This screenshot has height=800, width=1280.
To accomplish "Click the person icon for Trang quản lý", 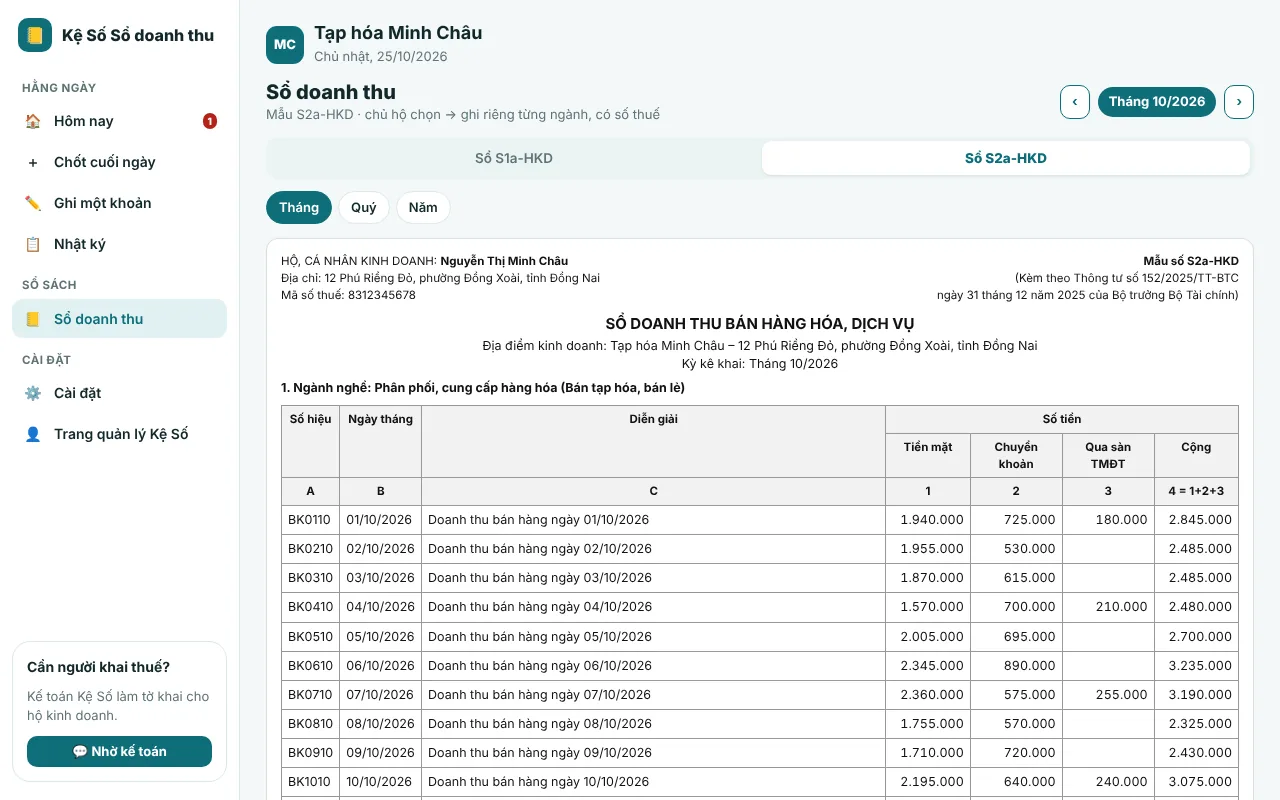I will [x=33, y=434].
